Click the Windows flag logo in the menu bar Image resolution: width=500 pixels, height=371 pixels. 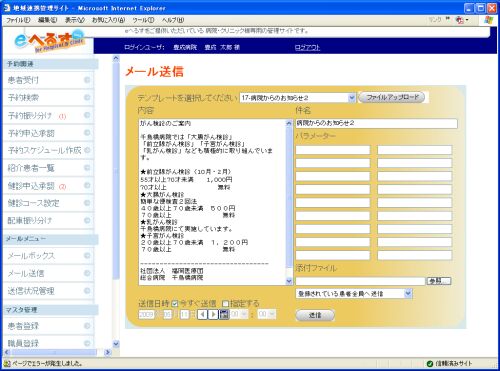tap(488, 20)
